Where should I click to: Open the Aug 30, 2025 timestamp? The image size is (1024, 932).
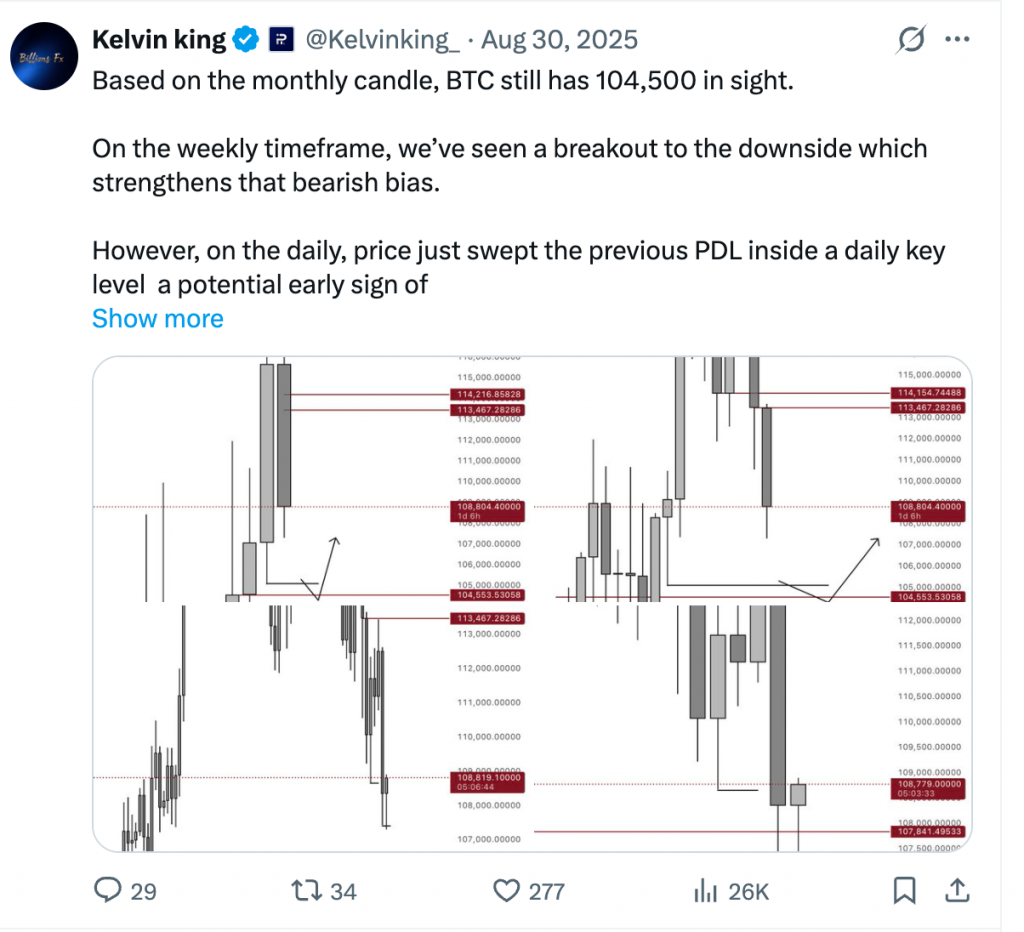point(560,40)
